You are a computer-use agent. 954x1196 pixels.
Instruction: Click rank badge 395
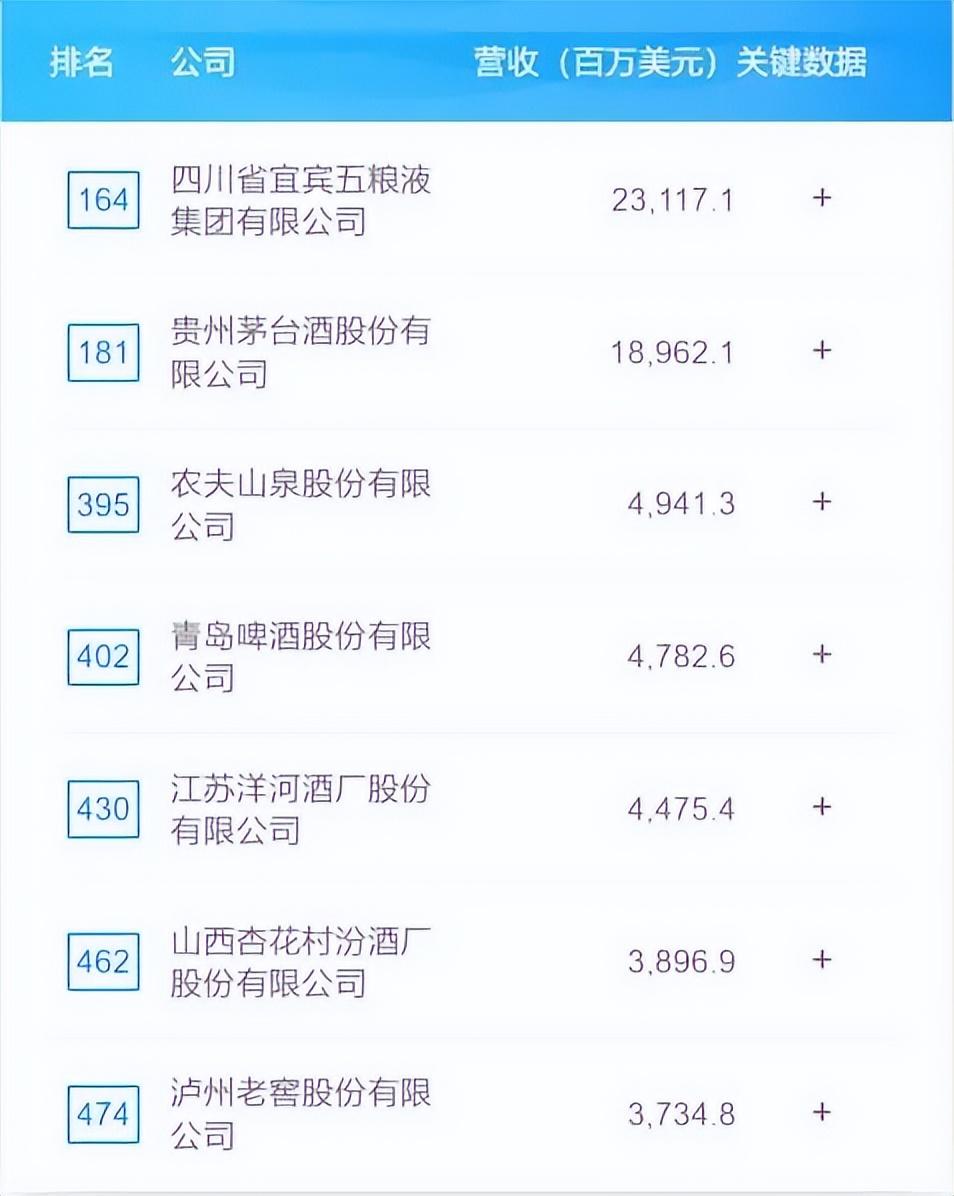(103, 504)
